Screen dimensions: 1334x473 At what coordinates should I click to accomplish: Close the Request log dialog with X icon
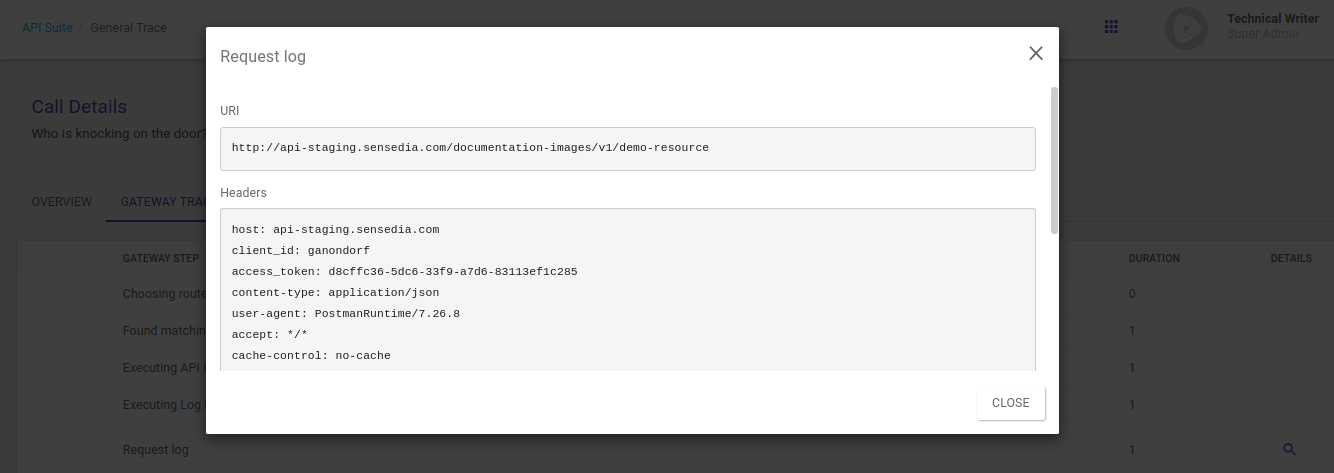[x=1036, y=54]
